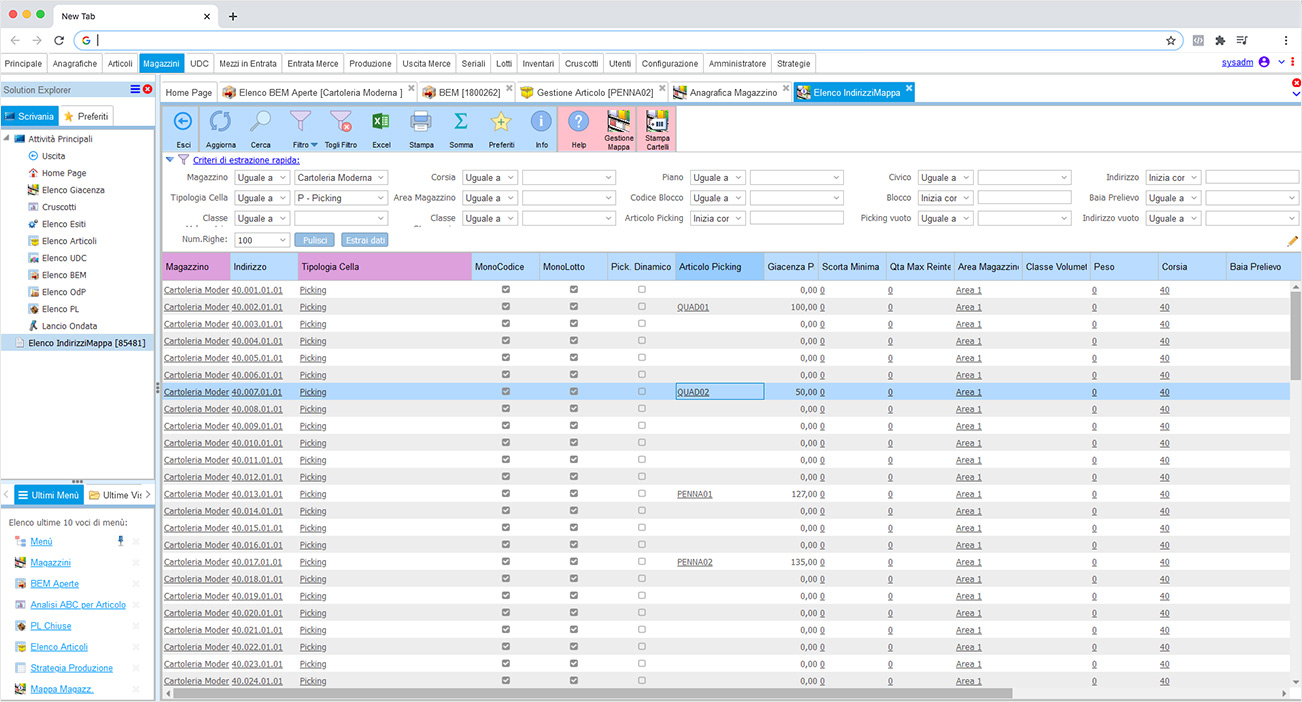Click the Stampa printer icon
This screenshot has width=1302, height=702.
tap(421, 121)
